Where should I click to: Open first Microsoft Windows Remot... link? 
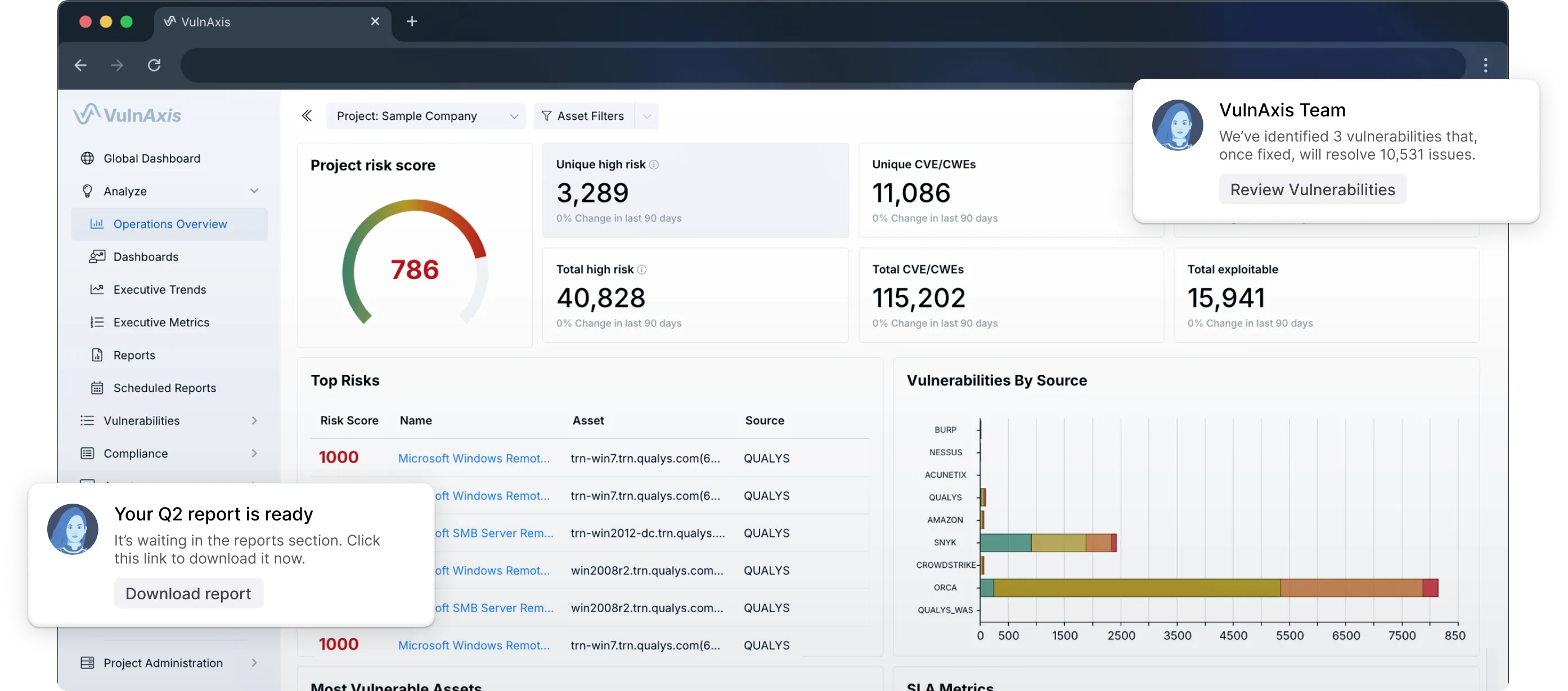[474, 459]
